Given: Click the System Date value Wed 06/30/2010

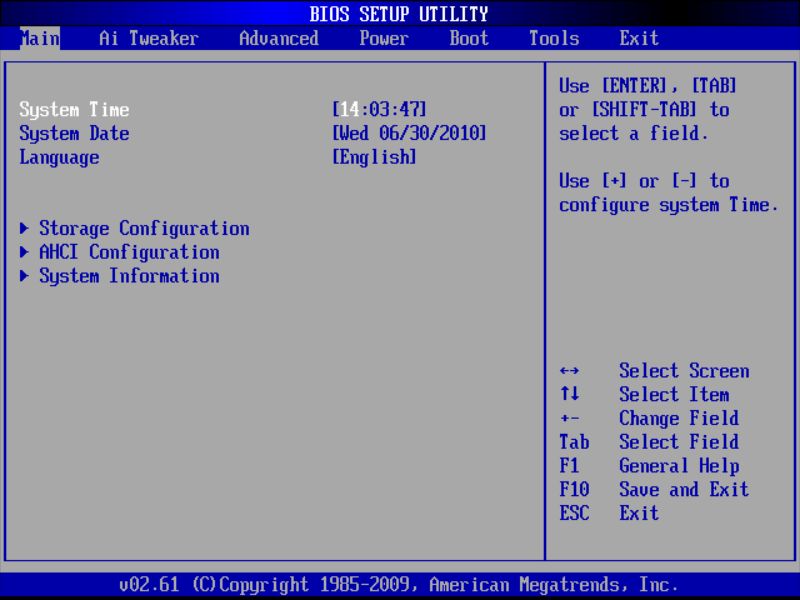Looking at the screenshot, I should (x=409, y=133).
